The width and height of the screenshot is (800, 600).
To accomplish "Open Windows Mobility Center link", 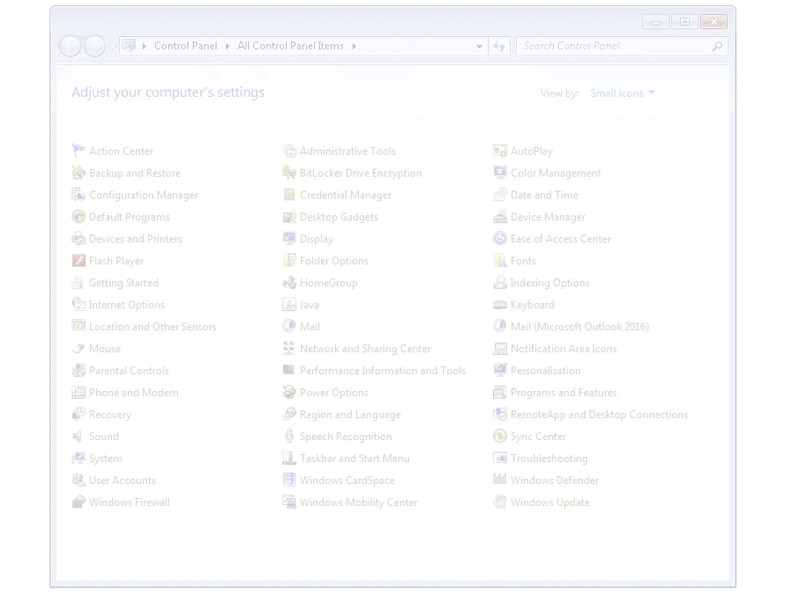I will [359, 502].
